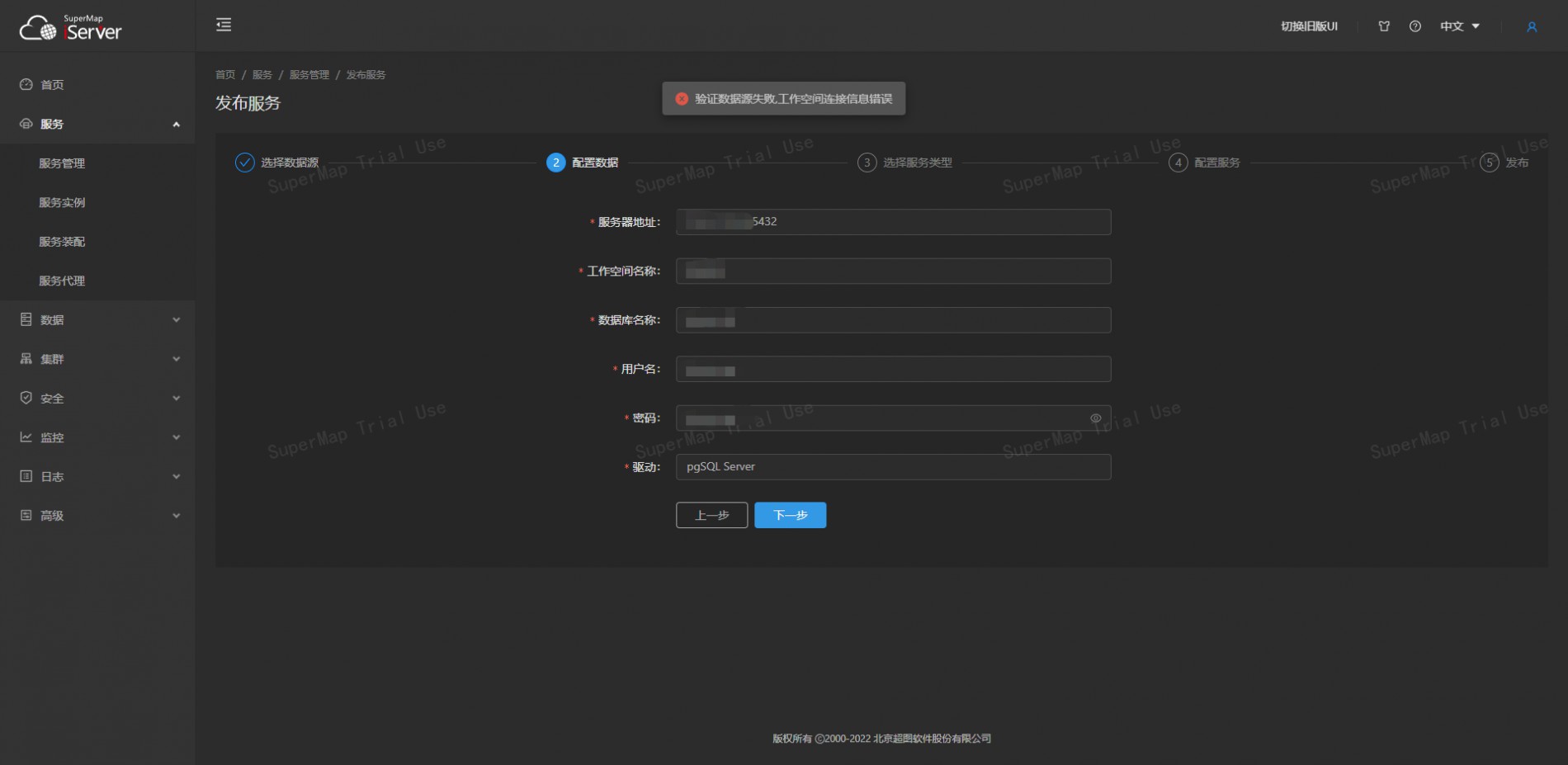The image size is (1568, 765).
Task: Click the 监控 chart icon in sidebar
Action: [x=26, y=437]
